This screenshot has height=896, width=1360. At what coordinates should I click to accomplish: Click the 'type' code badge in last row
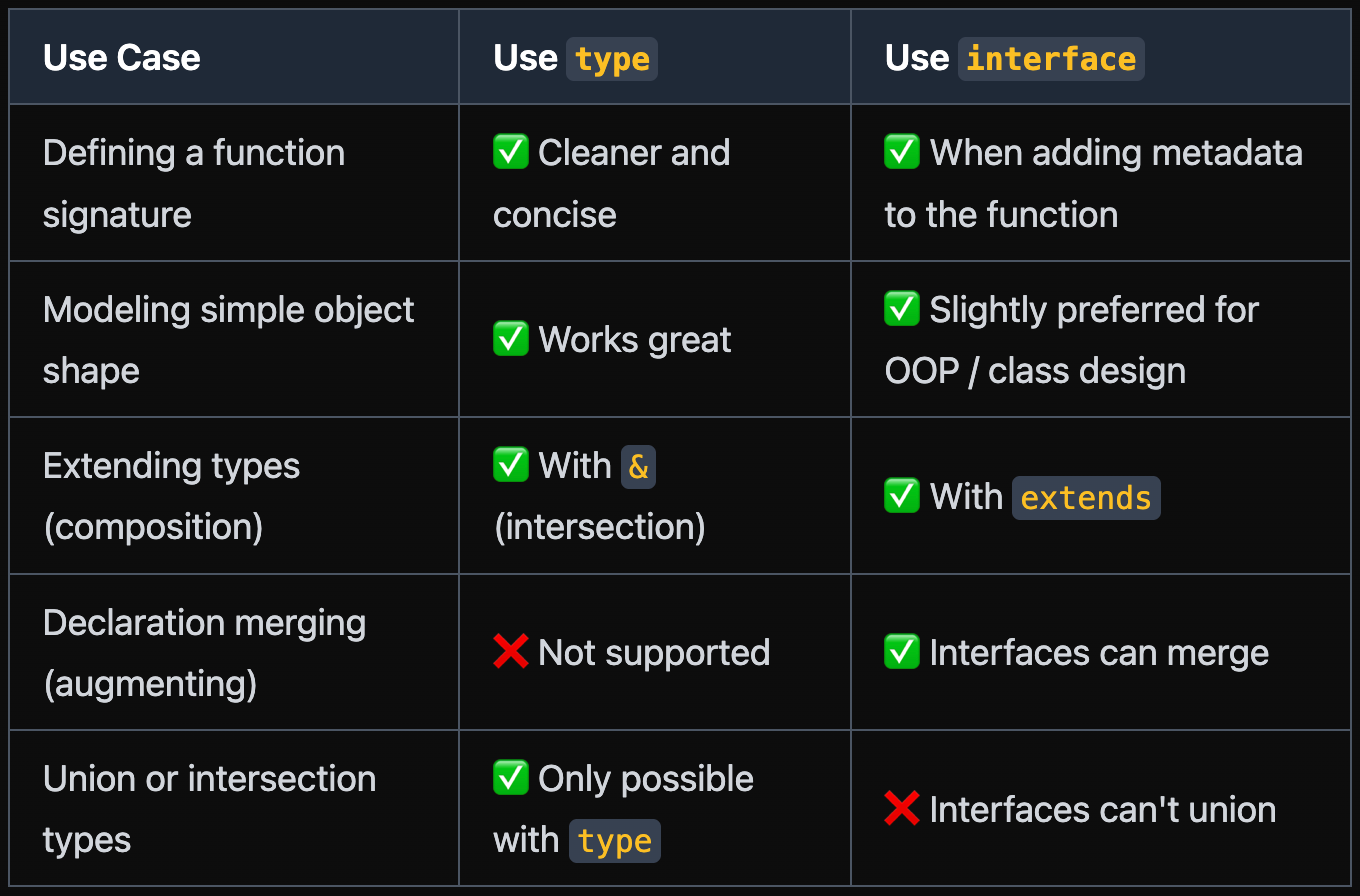click(614, 841)
